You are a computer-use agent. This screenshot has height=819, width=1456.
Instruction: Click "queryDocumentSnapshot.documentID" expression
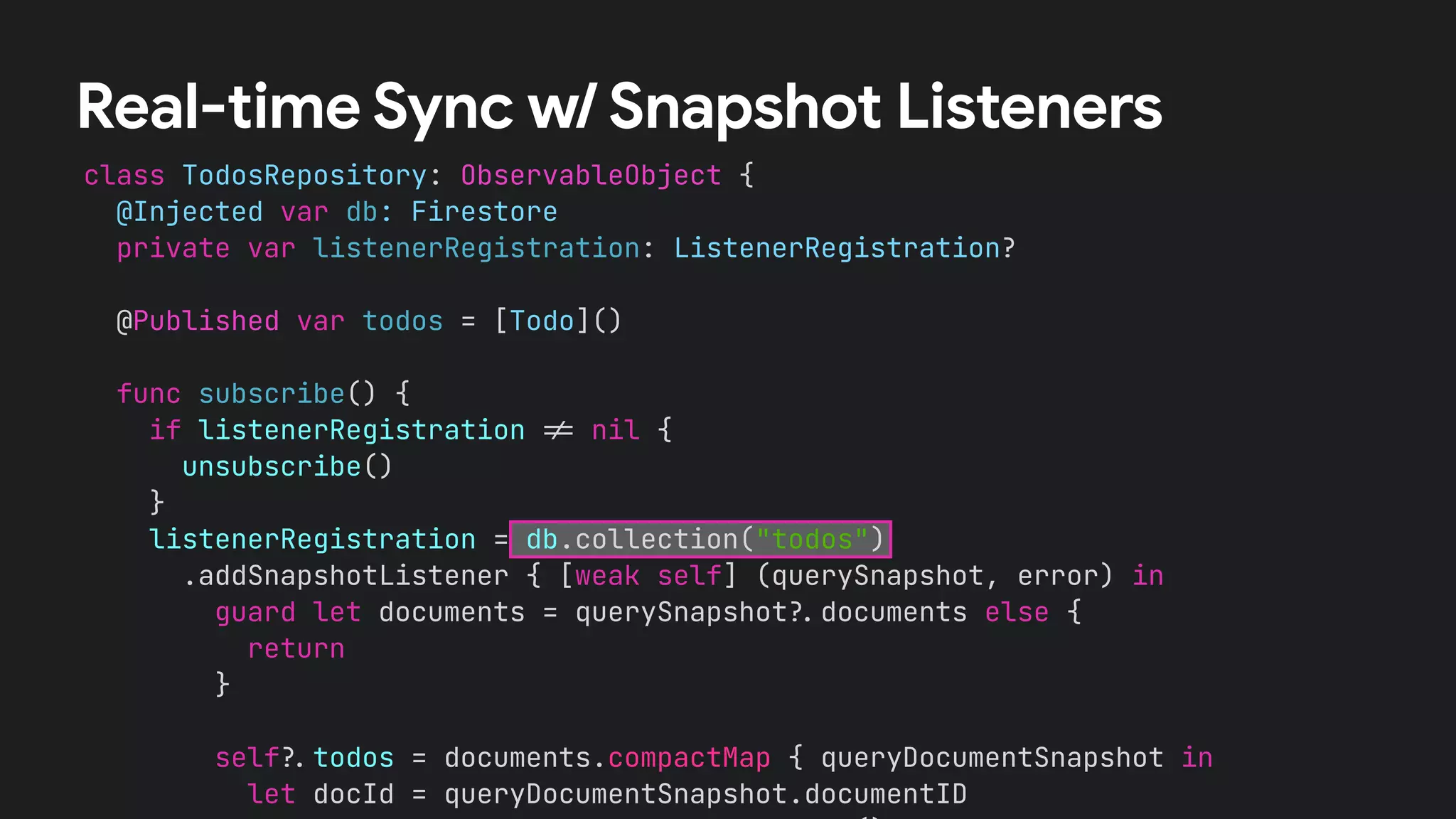705,794
